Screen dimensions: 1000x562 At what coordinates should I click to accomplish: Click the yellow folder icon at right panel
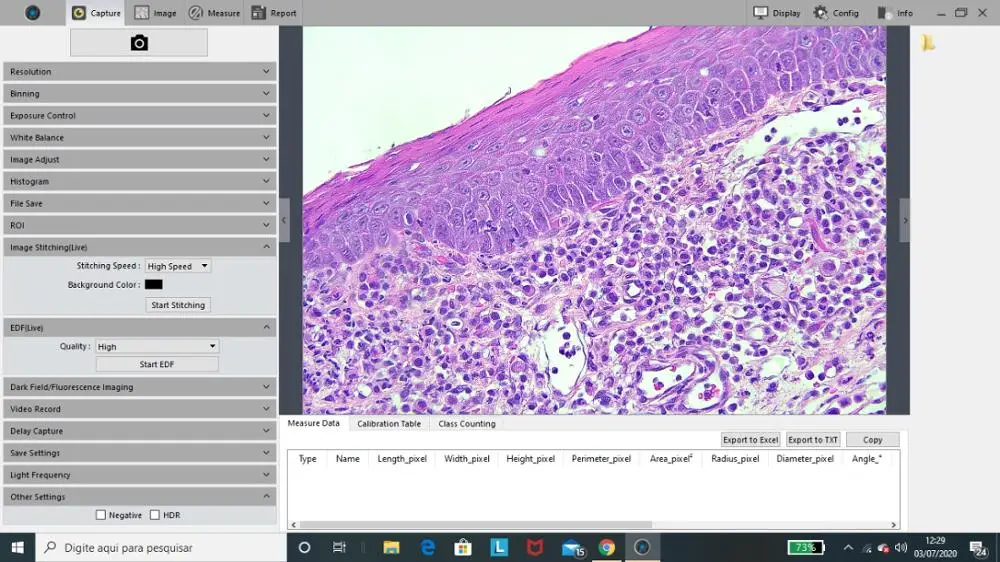928,43
